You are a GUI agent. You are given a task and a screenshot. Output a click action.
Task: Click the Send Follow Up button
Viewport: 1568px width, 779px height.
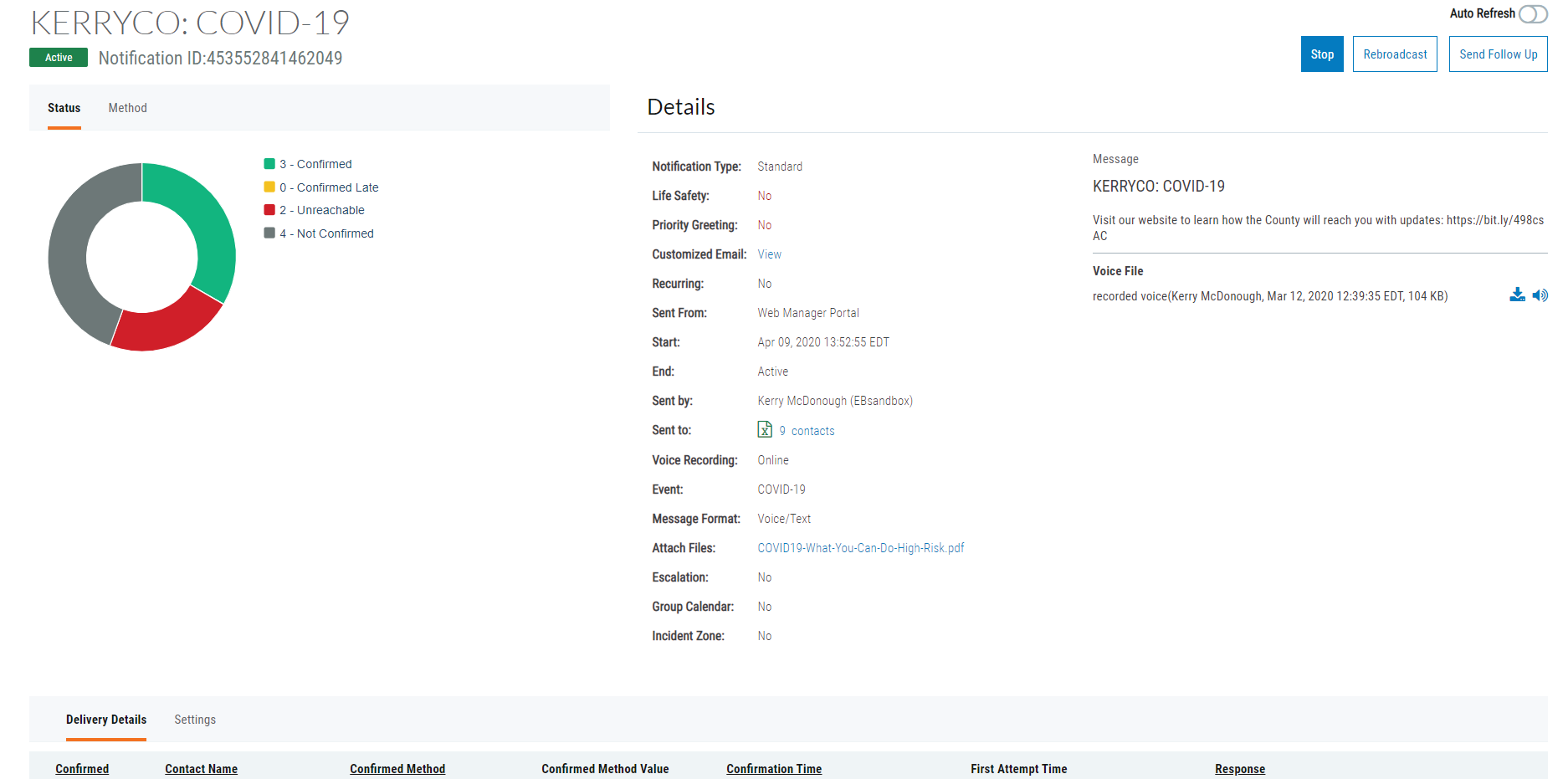click(x=1498, y=54)
